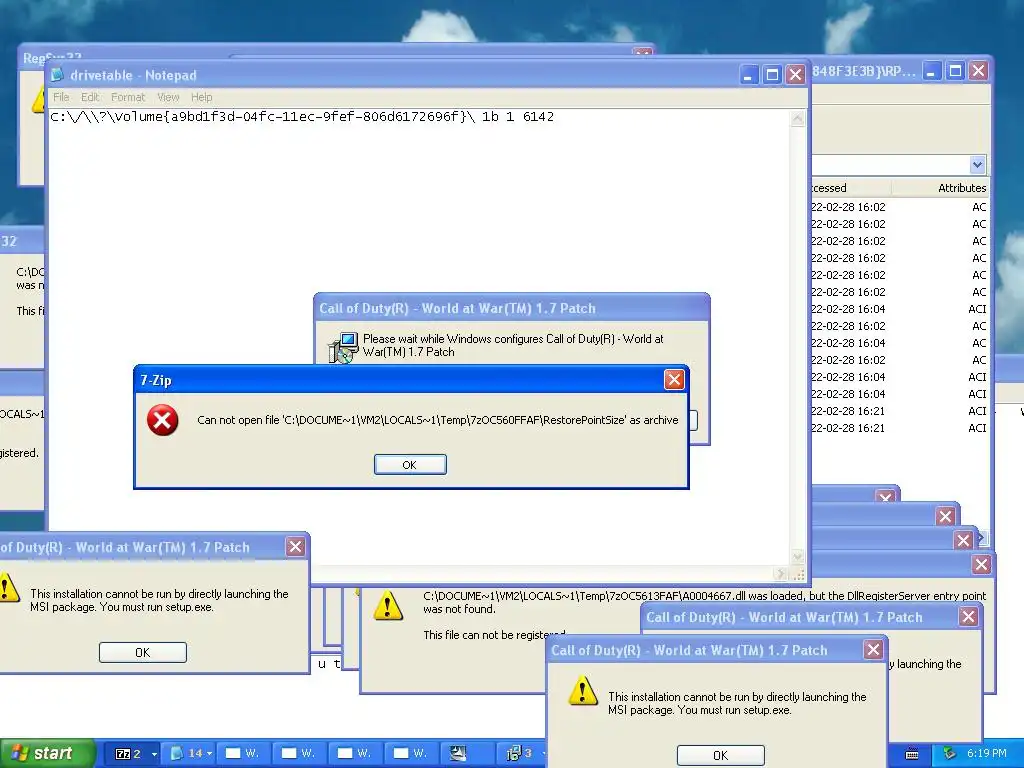Click the keyboard icon in the system tray
Screen dimensions: 1024x768
[x=912, y=754]
